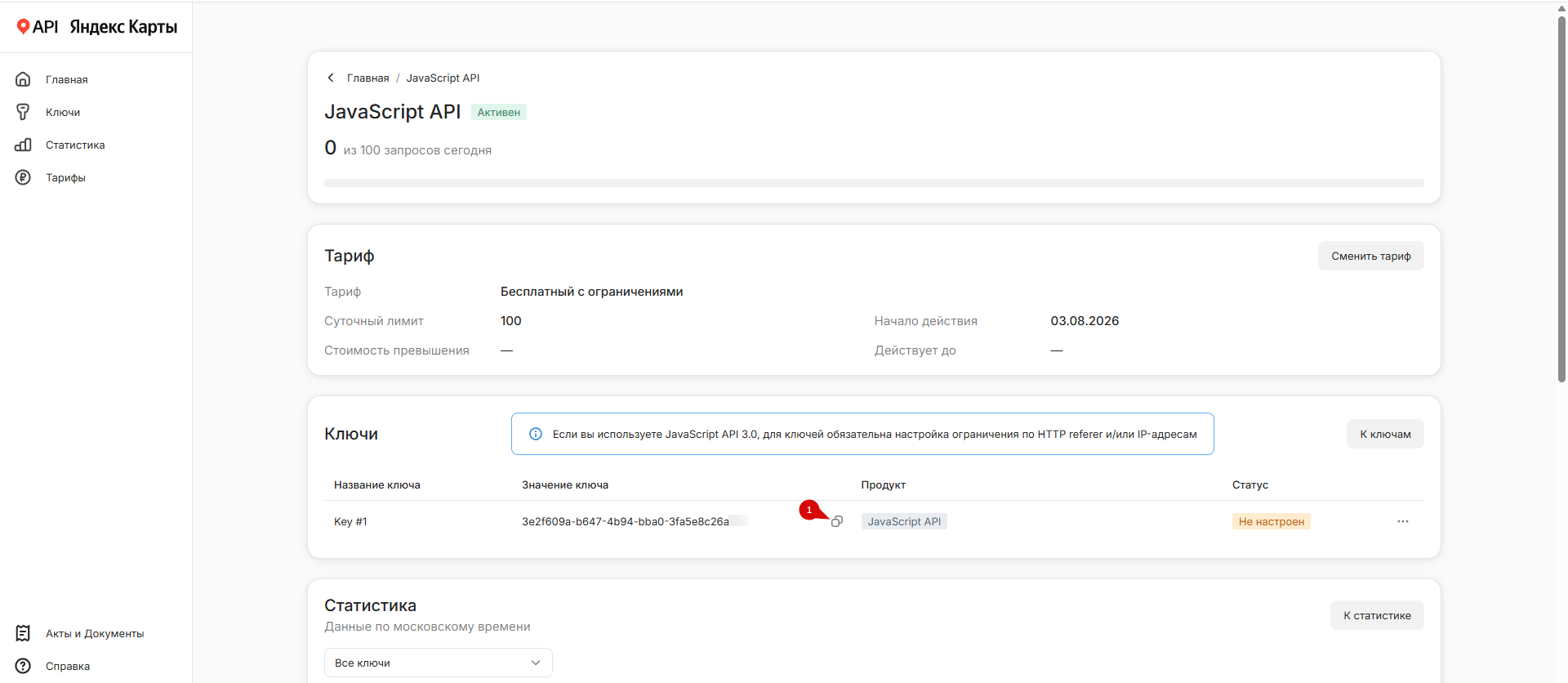This screenshot has width=1568, height=683.
Task: Click the Бесплатный с ограничениями tariff value
Action: (592, 292)
